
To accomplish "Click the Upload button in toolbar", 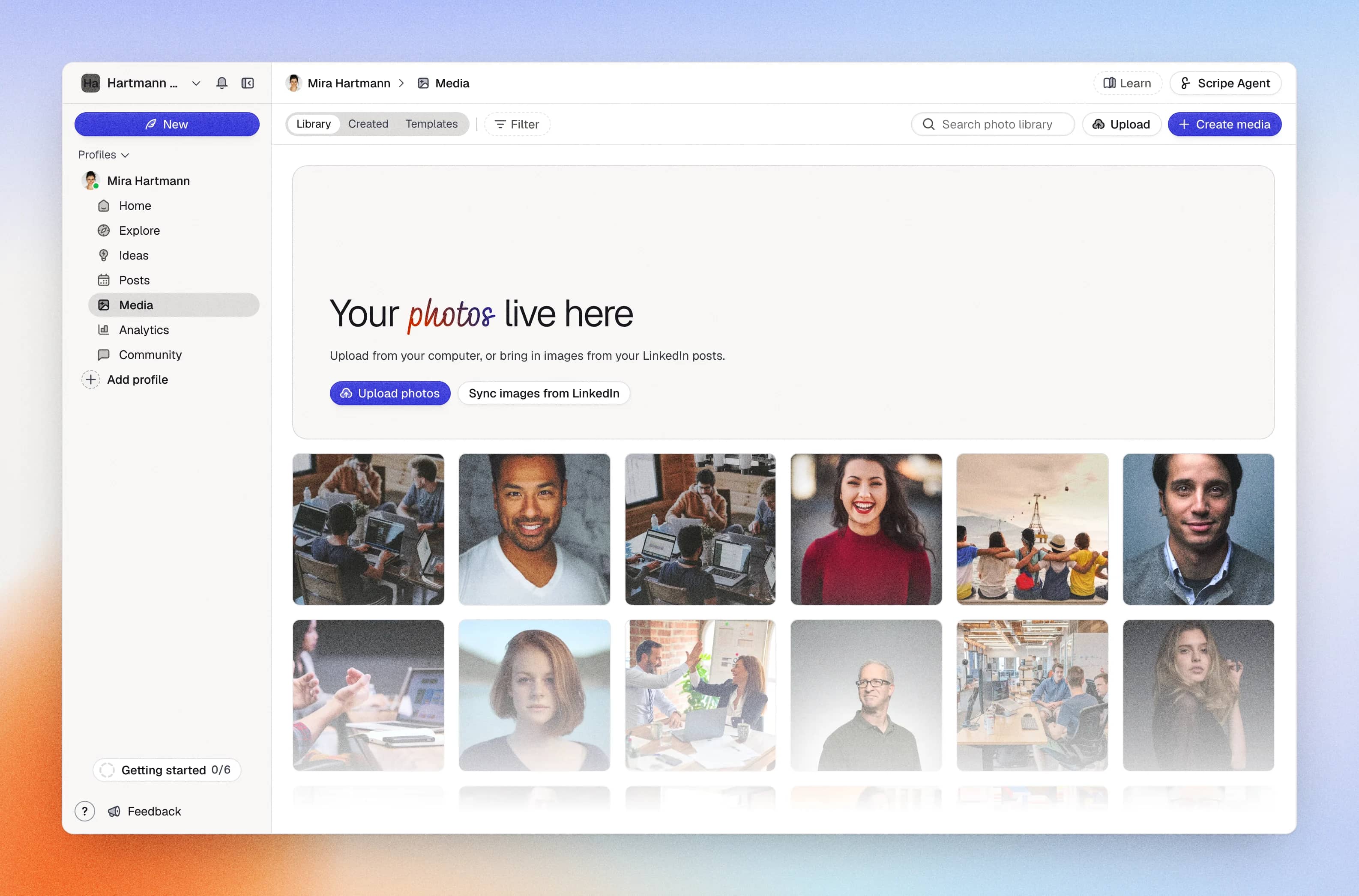I will click(x=1121, y=124).
